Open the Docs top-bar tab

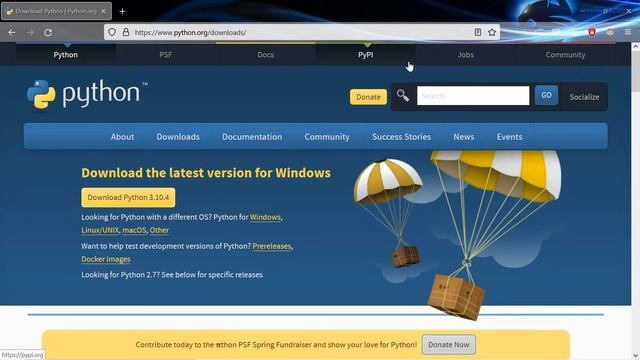(266, 55)
